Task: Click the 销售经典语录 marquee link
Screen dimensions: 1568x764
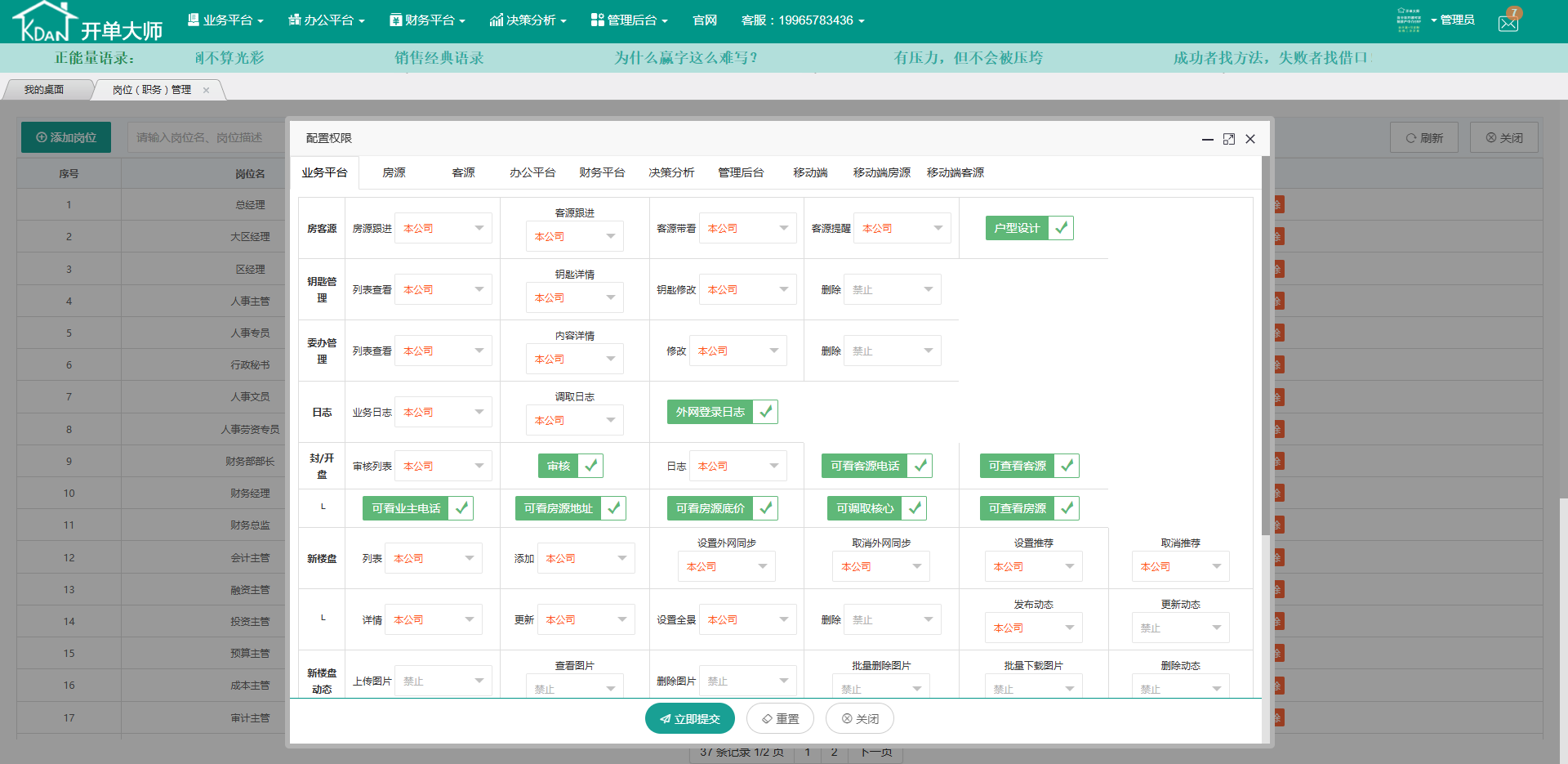Action: pyautogui.click(x=439, y=58)
